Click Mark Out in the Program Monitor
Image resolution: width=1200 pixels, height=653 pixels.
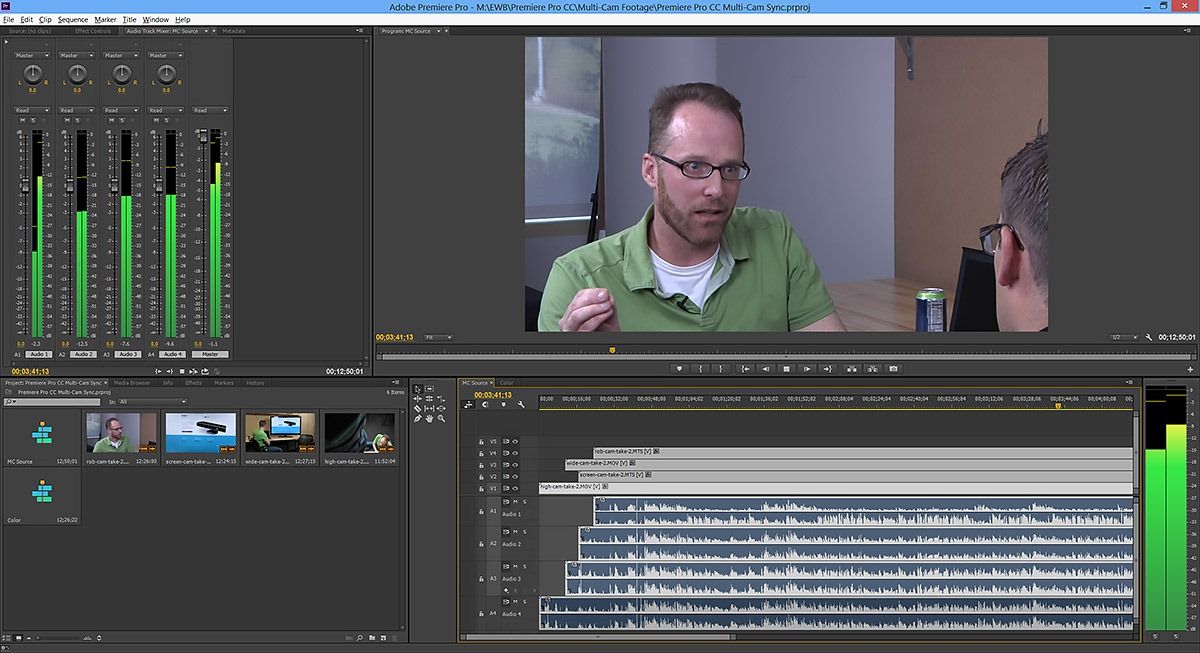point(720,368)
